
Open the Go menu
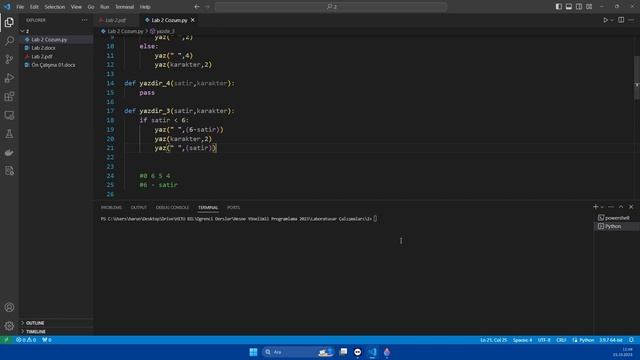point(91,7)
